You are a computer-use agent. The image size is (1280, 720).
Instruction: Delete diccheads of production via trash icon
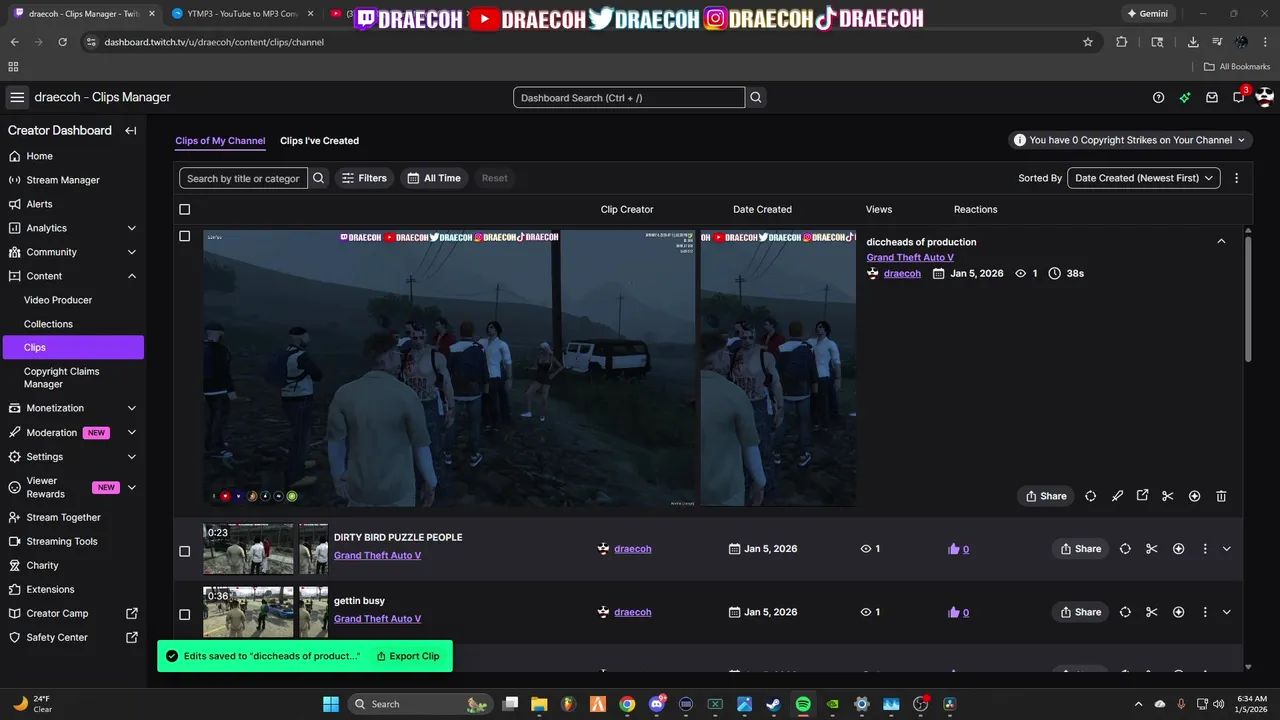click(x=1221, y=496)
